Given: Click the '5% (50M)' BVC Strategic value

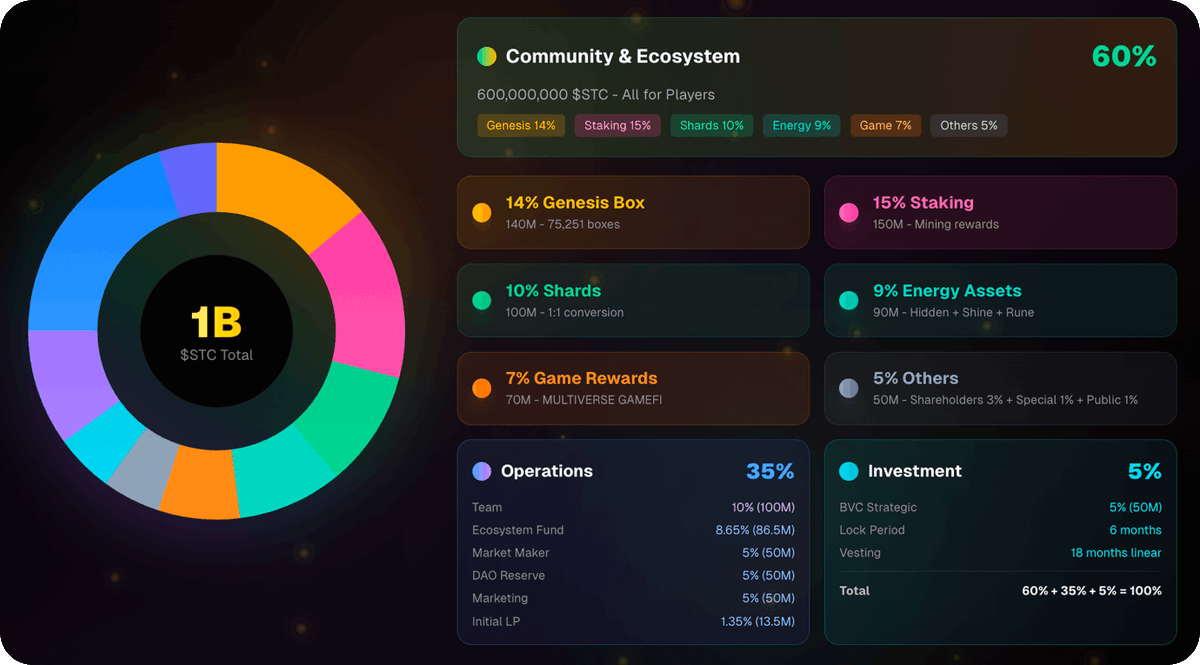Looking at the screenshot, I should coord(1134,507).
